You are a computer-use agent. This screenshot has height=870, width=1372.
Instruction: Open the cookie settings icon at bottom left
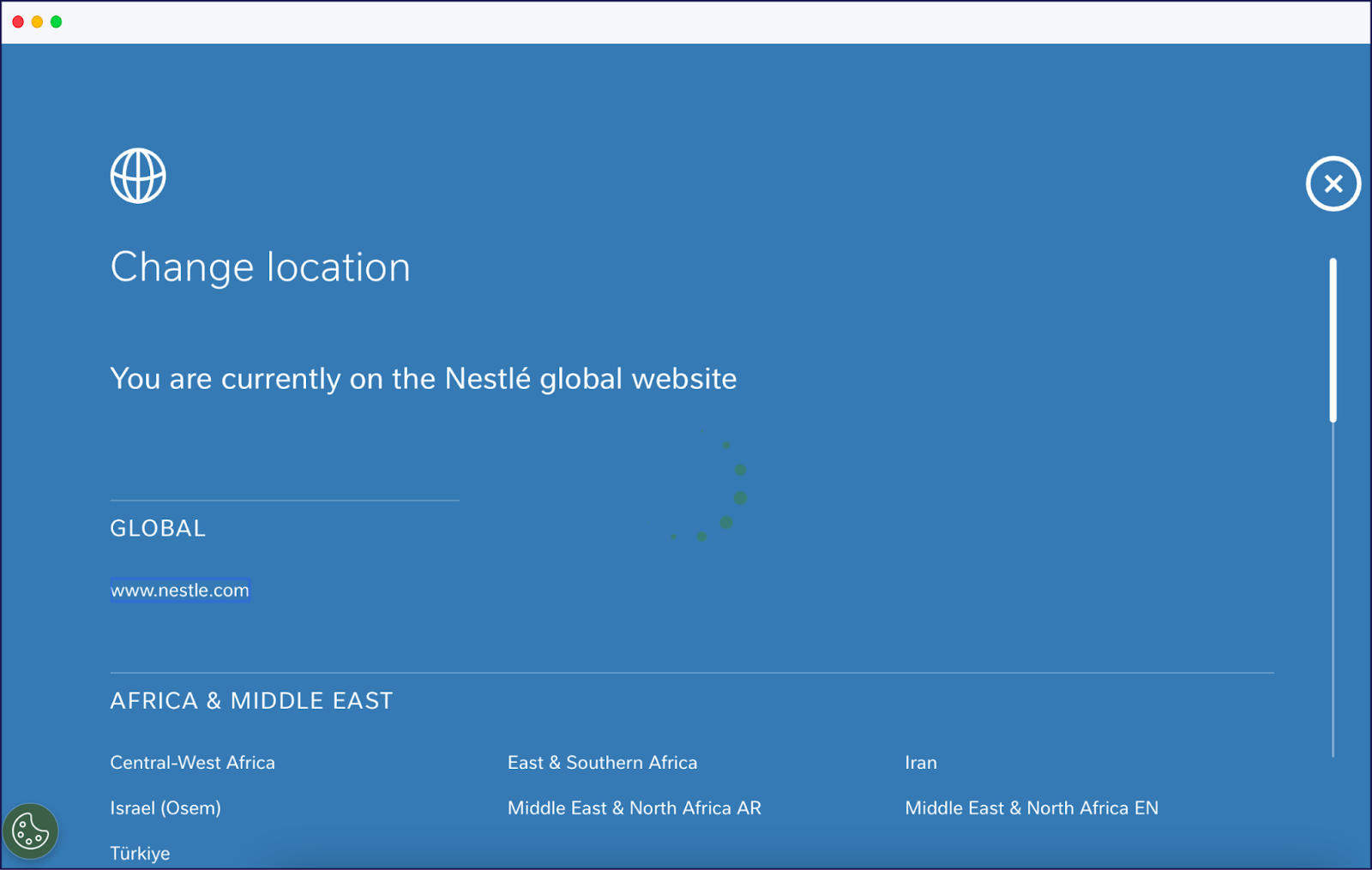click(x=32, y=830)
